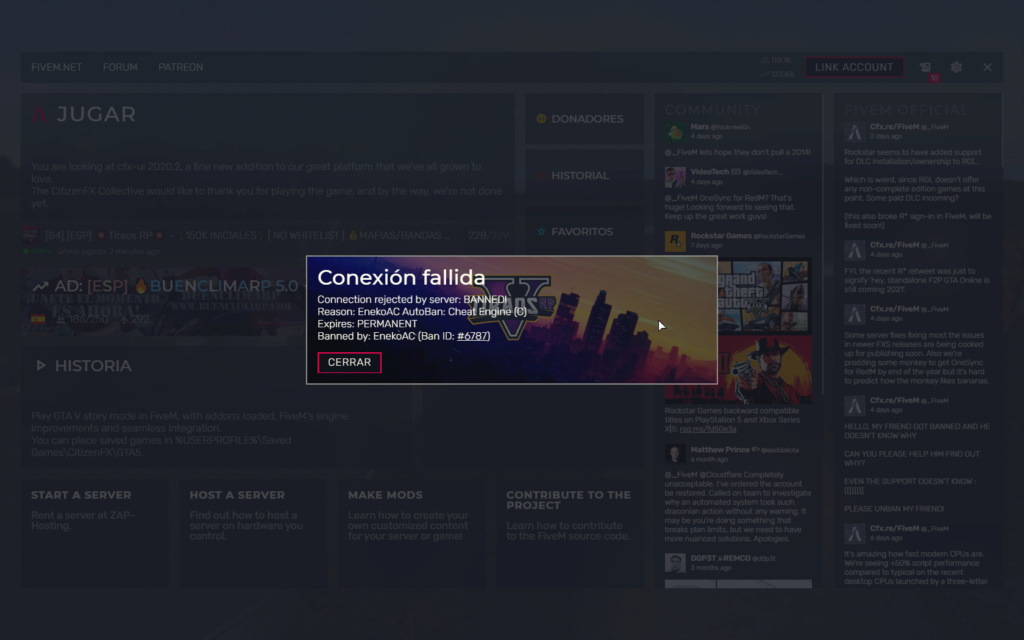Go to the FORUM link
1024x640 pixels.
(120, 67)
